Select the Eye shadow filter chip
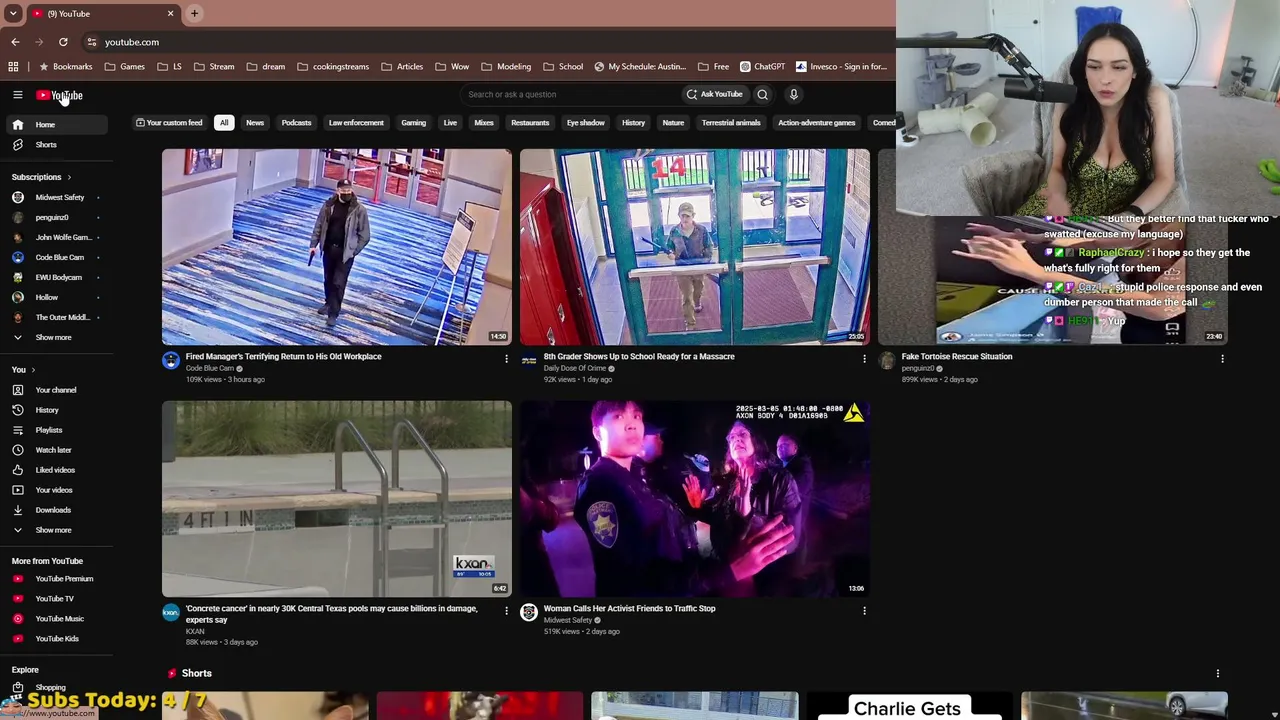This screenshot has width=1280, height=720. pos(586,123)
